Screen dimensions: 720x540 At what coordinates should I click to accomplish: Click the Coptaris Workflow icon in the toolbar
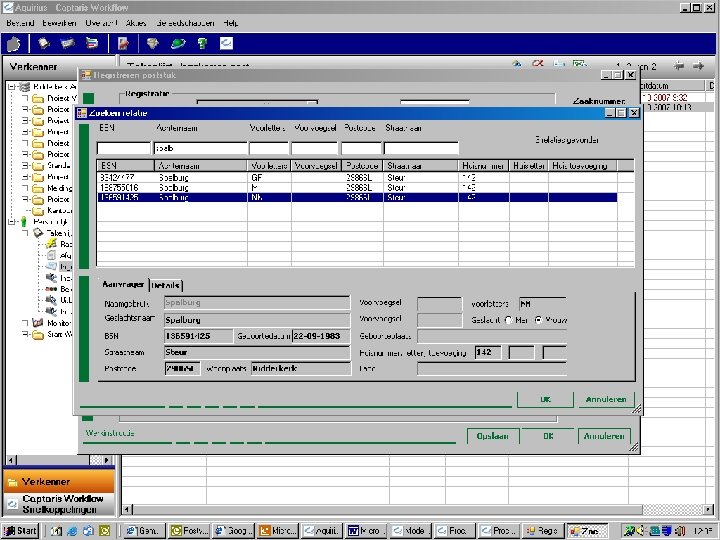[226, 43]
